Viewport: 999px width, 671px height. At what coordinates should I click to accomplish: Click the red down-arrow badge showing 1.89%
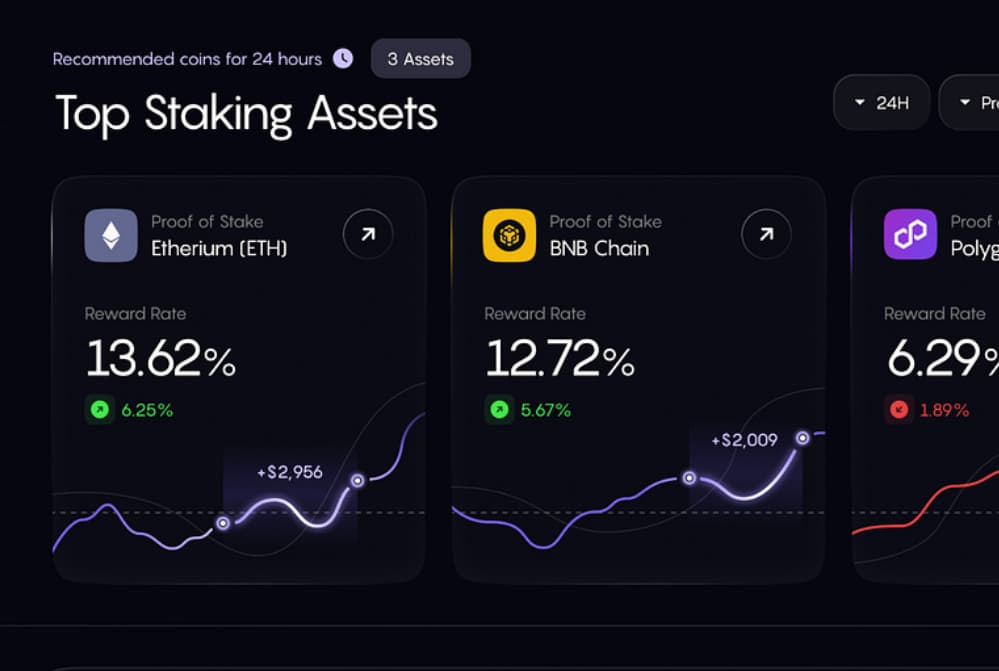[897, 409]
